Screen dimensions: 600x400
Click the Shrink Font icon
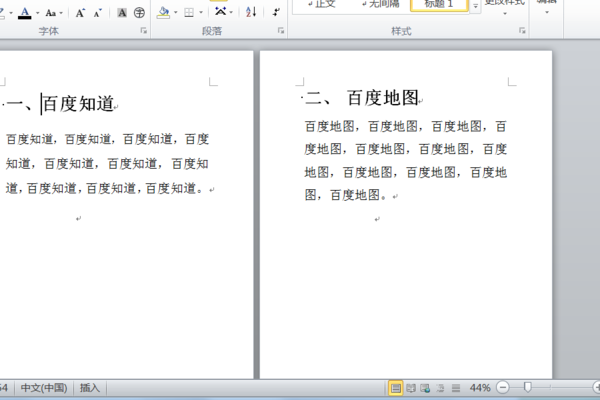pos(98,13)
